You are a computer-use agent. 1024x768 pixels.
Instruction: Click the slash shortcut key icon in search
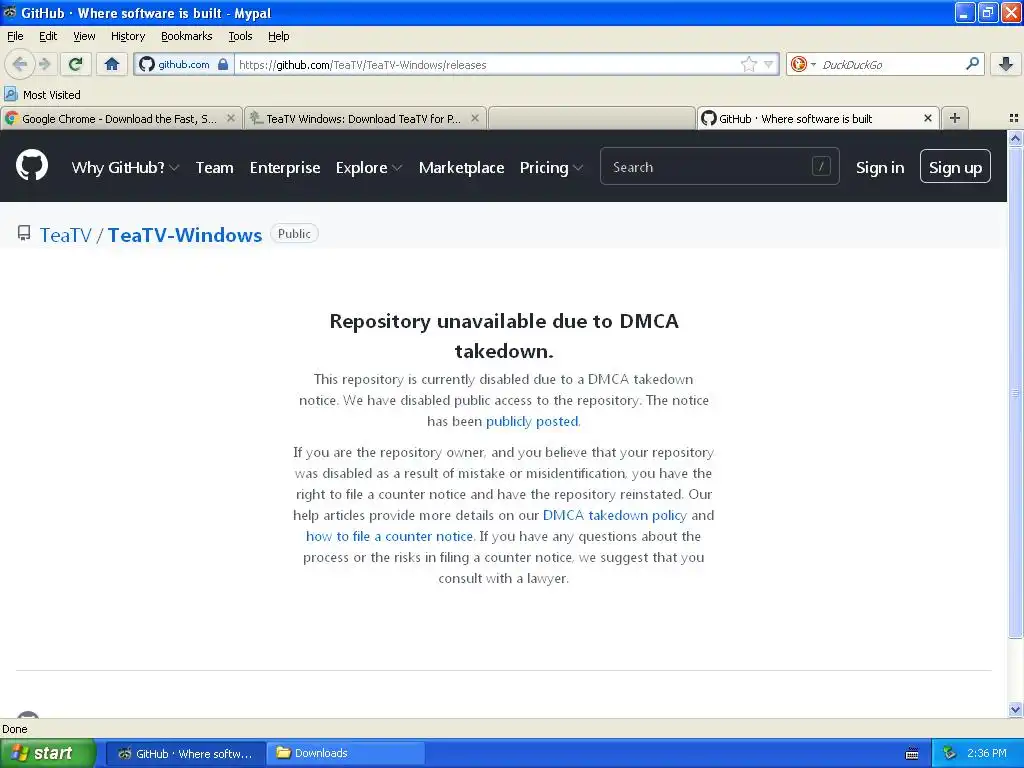pyautogui.click(x=821, y=167)
